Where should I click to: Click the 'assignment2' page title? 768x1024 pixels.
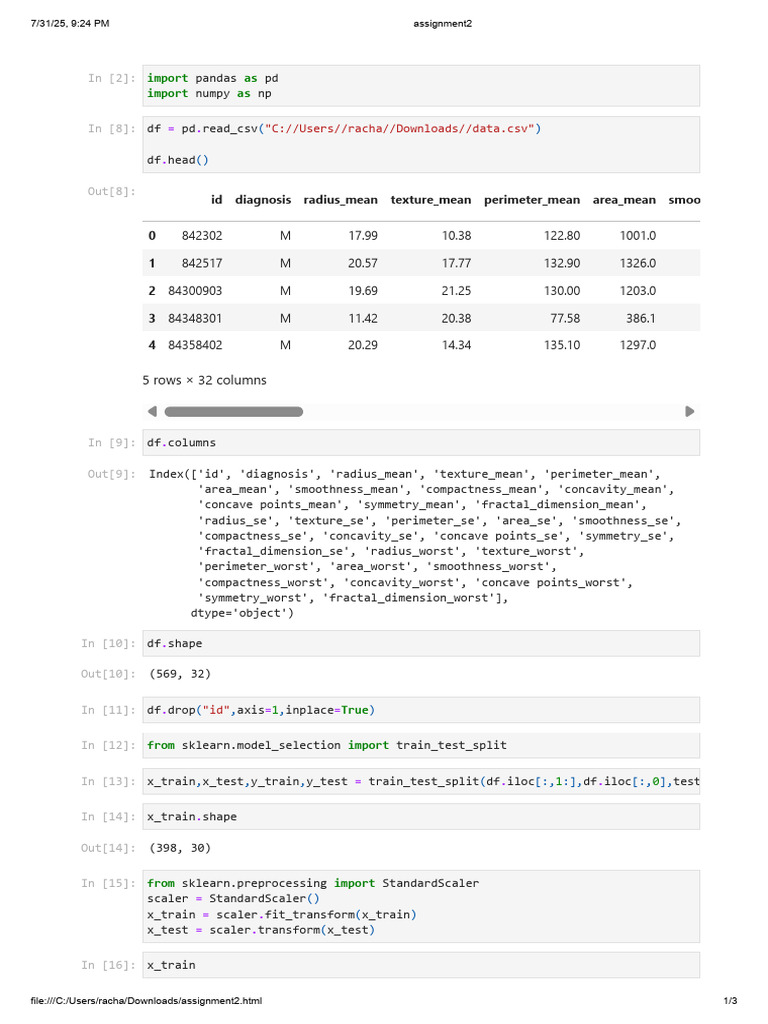click(443, 24)
